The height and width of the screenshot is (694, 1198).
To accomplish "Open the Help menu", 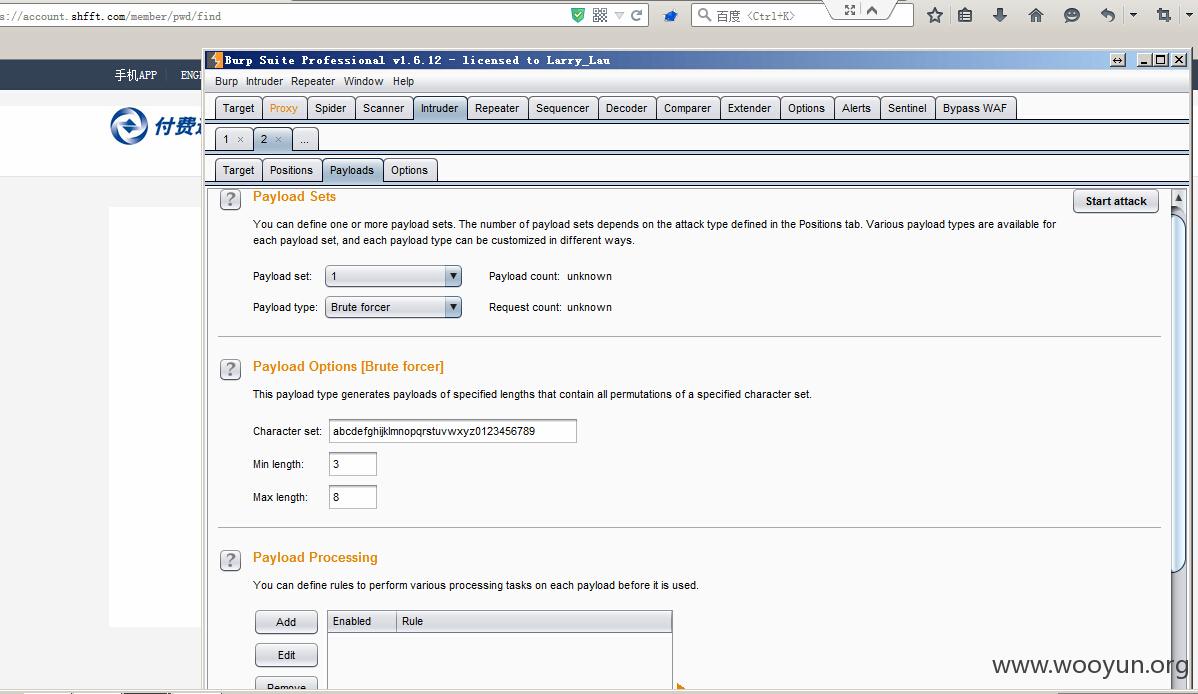I will (403, 81).
